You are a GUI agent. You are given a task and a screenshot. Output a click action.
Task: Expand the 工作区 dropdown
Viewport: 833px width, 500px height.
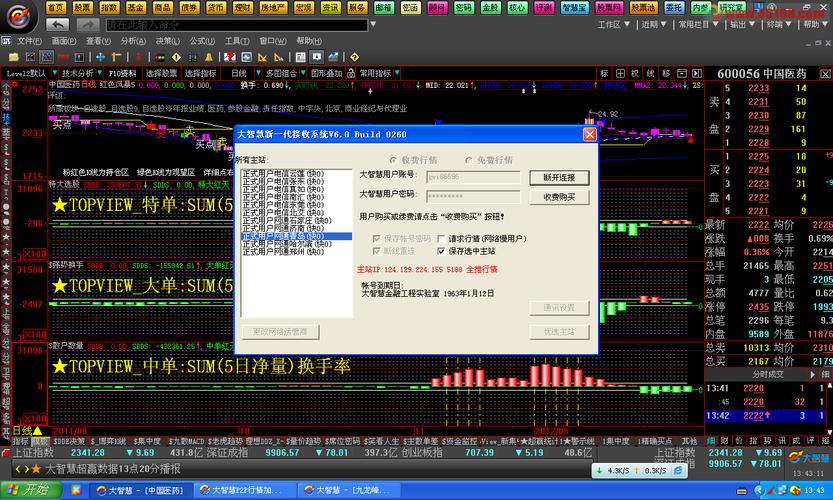[614, 24]
